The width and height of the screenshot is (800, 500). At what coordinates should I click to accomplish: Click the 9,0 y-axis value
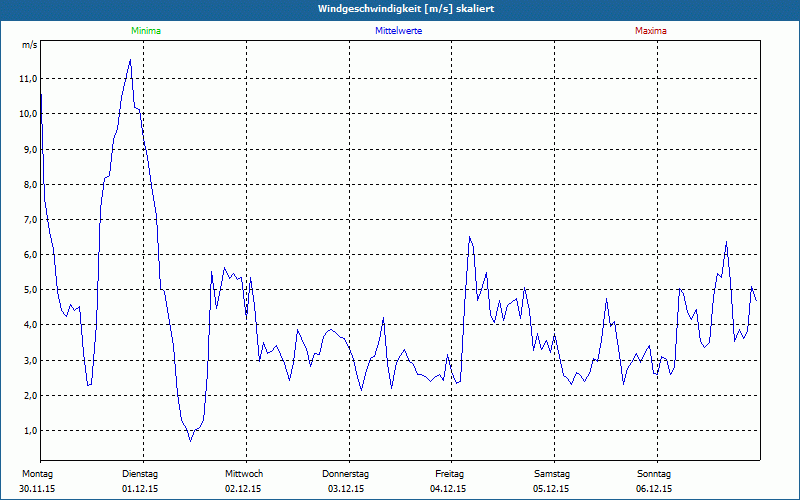[30, 149]
